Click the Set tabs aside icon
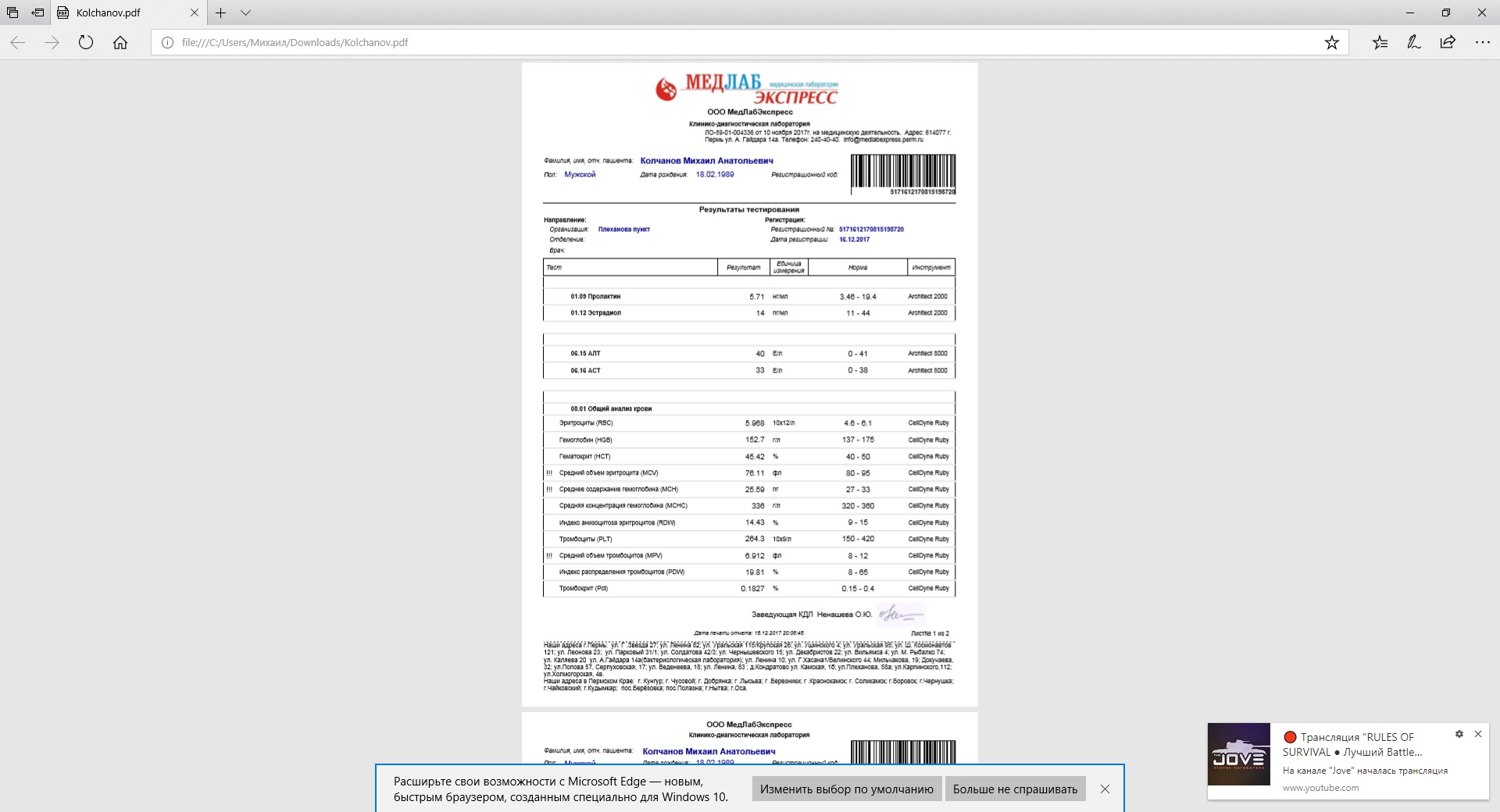 [37, 12]
